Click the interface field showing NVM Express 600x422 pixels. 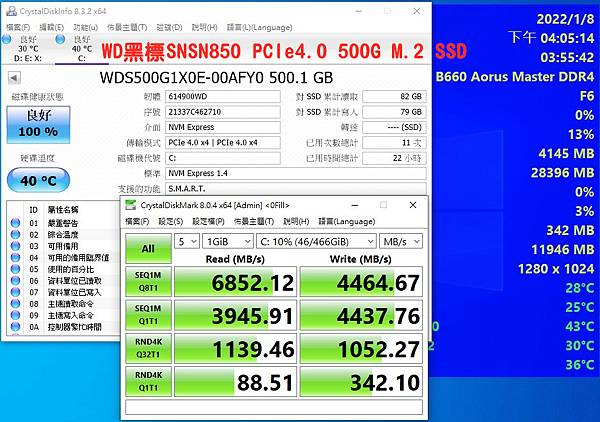coord(223,127)
